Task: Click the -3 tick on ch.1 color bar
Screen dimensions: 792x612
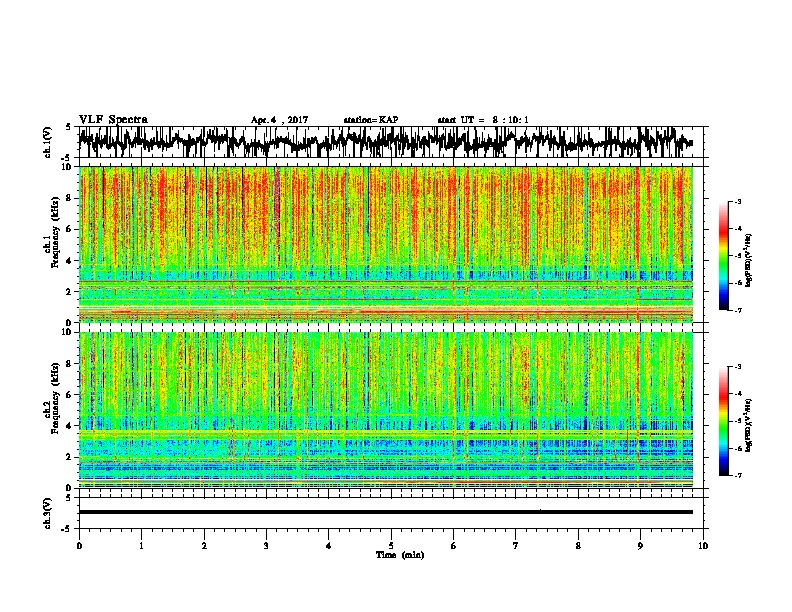Action: 738,202
